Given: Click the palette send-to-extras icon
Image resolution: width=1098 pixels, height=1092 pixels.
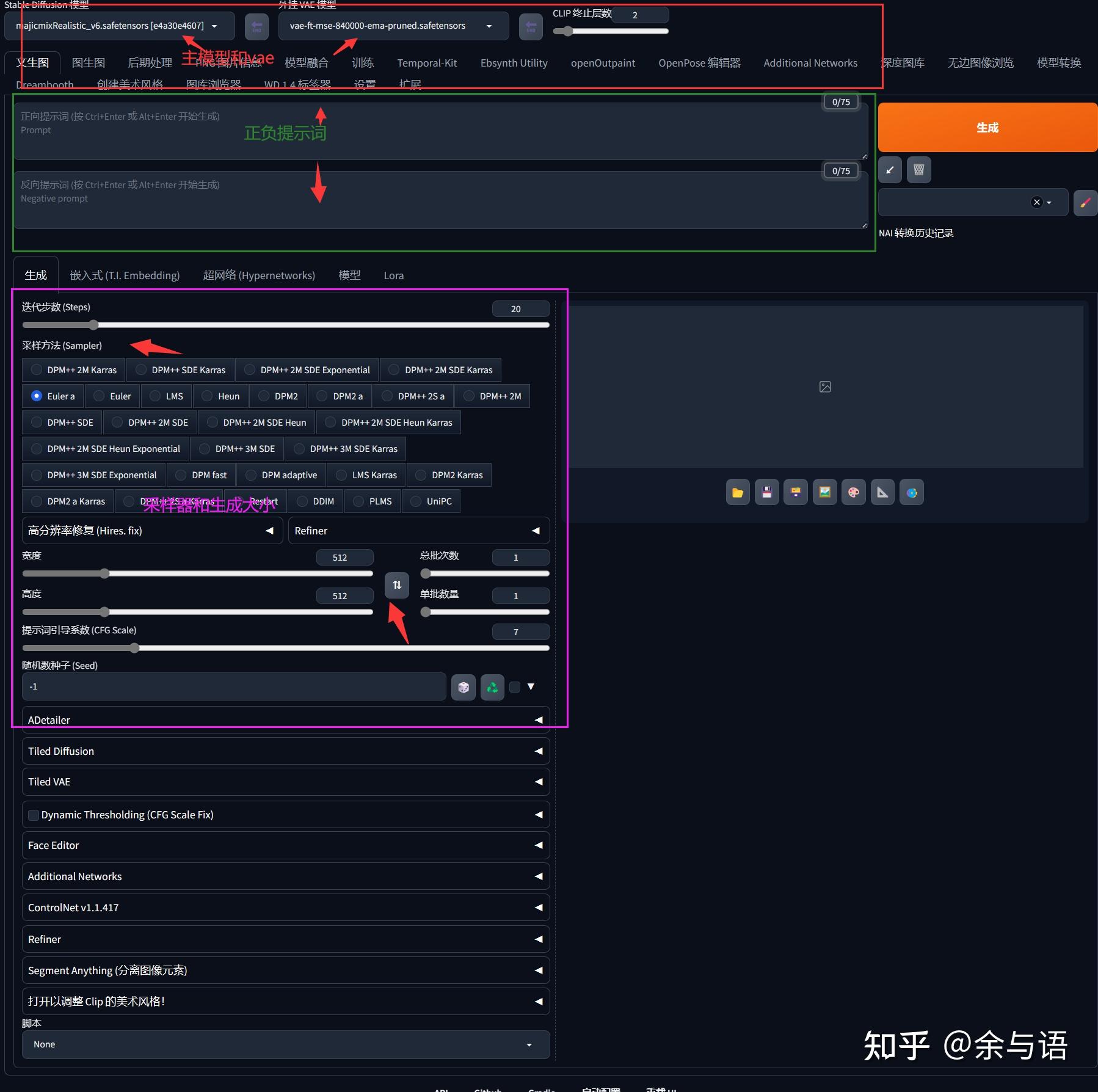Looking at the screenshot, I should point(853,492).
